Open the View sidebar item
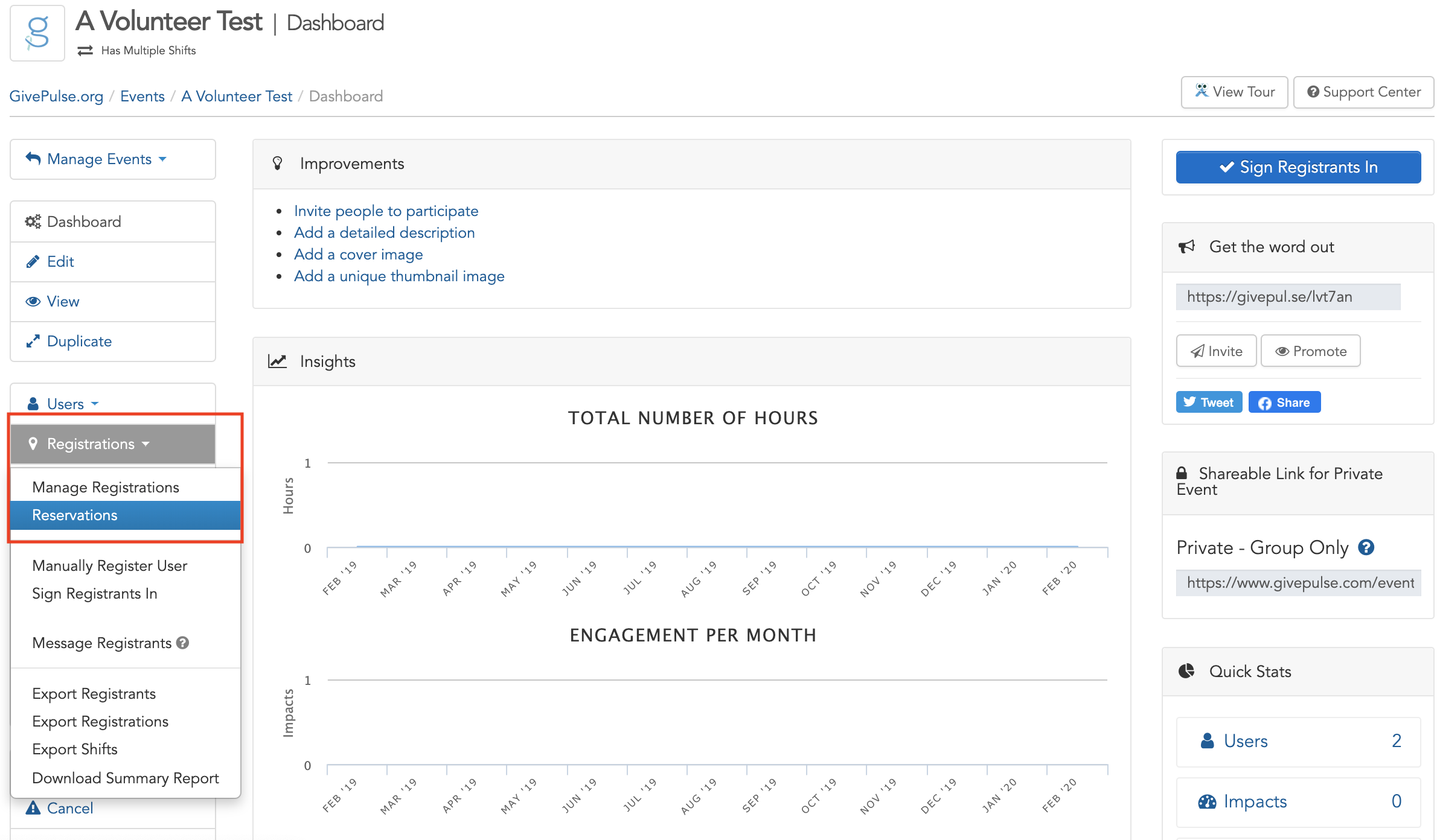 tap(113, 301)
